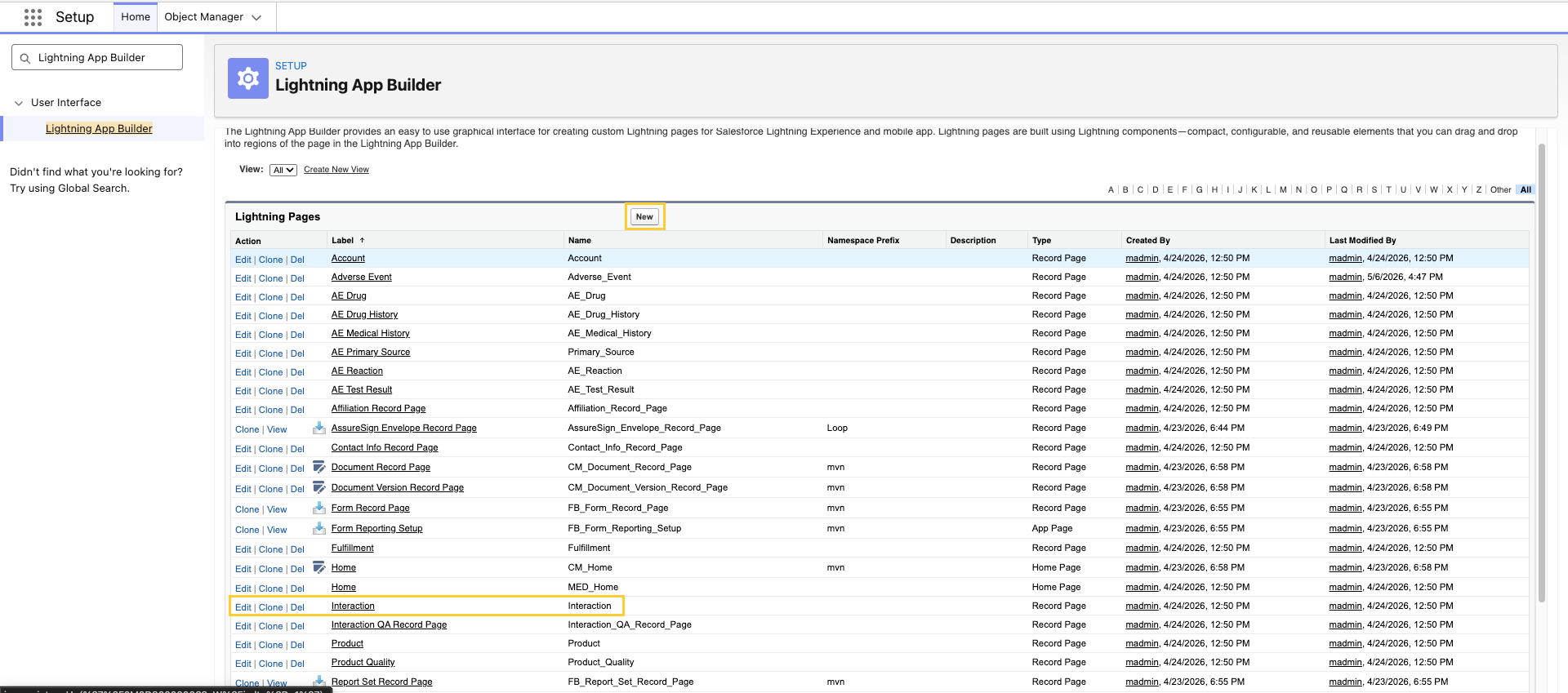This screenshot has width=1568, height=693.
Task: Click the package icon beside Form Record Page
Action: 319,508
